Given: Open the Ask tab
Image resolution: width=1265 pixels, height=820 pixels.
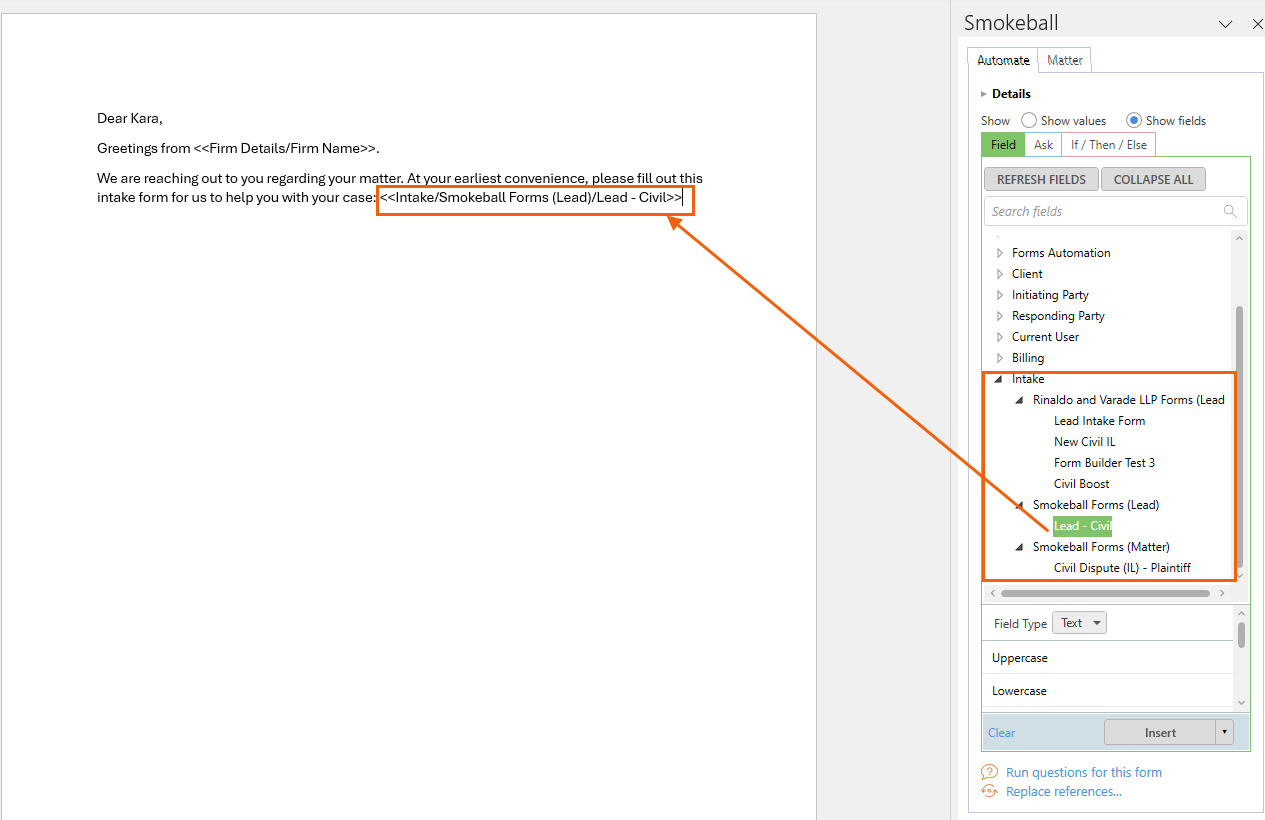Looking at the screenshot, I should point(1043,145).
